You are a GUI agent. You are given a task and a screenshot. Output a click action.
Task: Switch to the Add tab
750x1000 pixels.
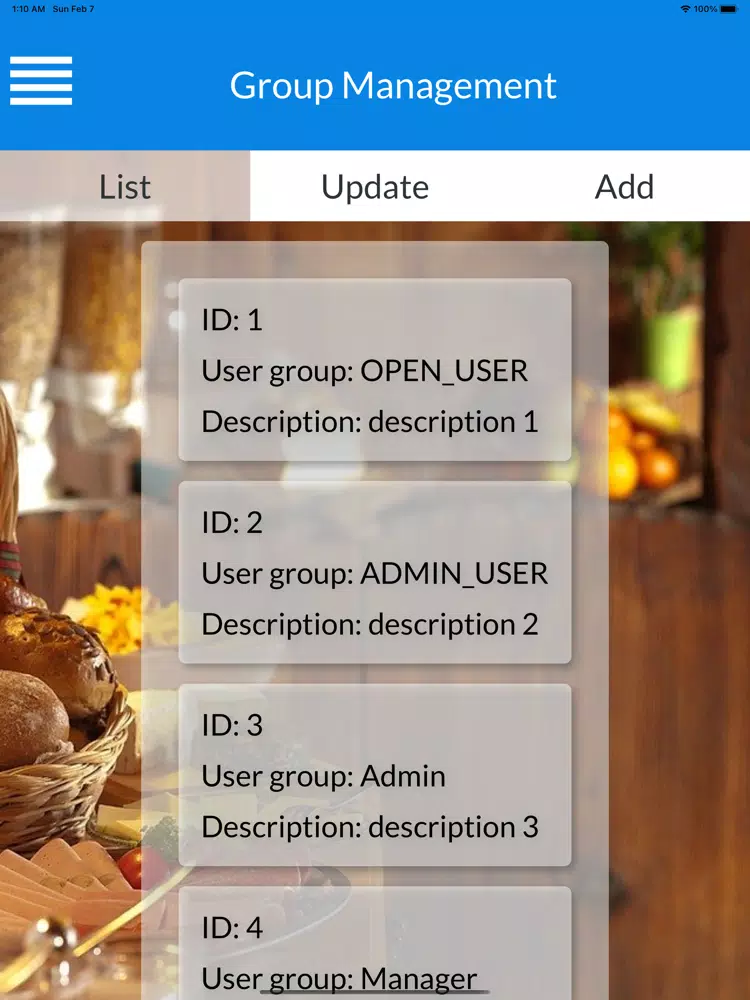pos(625,186)
